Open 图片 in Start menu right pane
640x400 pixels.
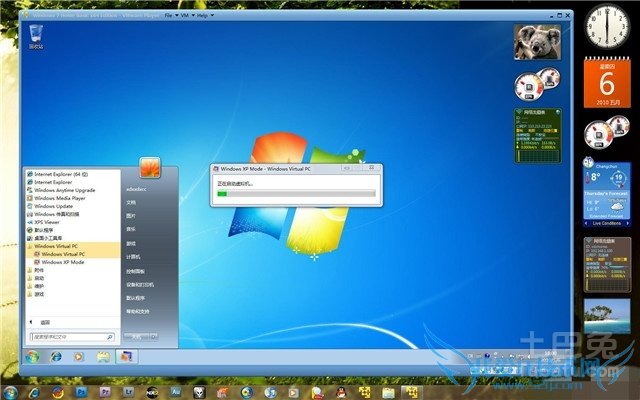pyautogui.click(x=131, y=216)
